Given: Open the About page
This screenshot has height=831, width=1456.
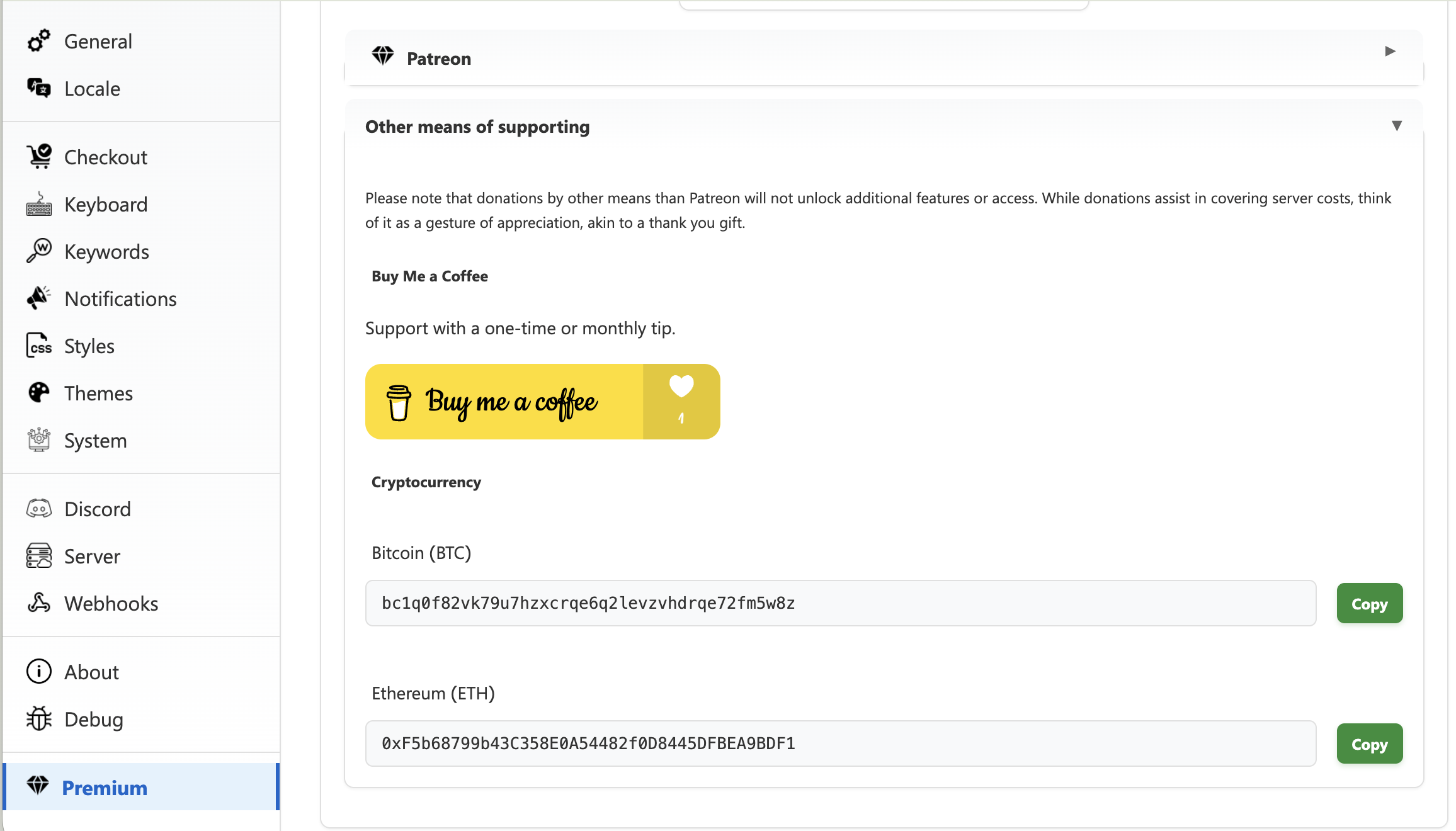Looking at the screenshot, I should pos(91,672).
